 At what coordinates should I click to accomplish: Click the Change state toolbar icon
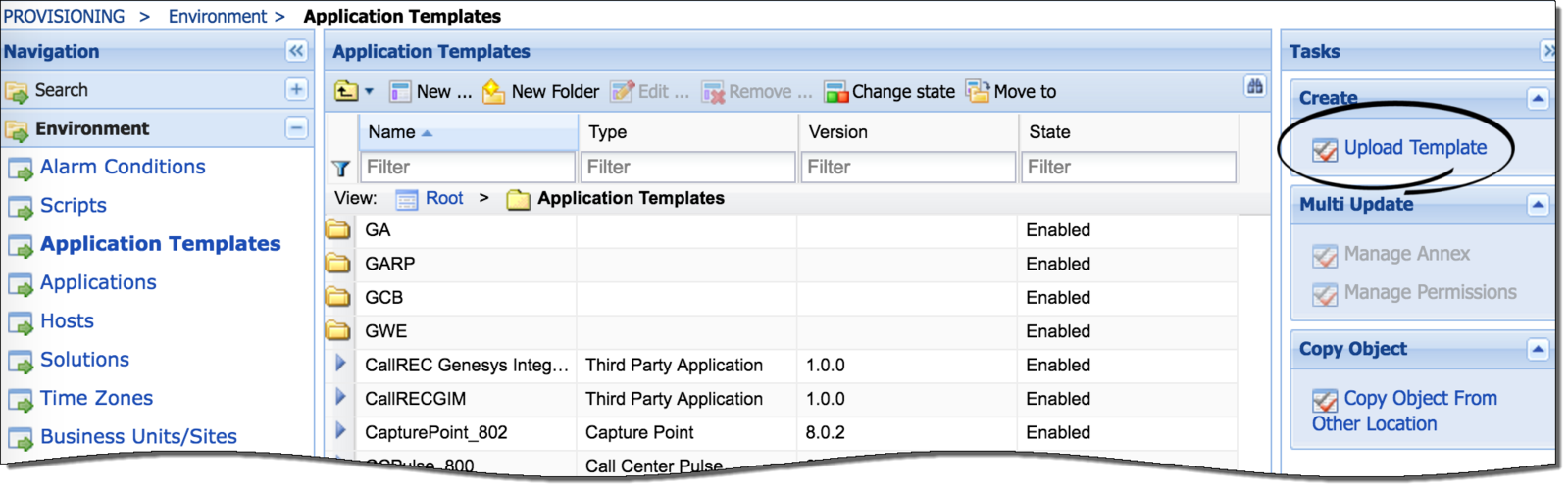[835, 92]
